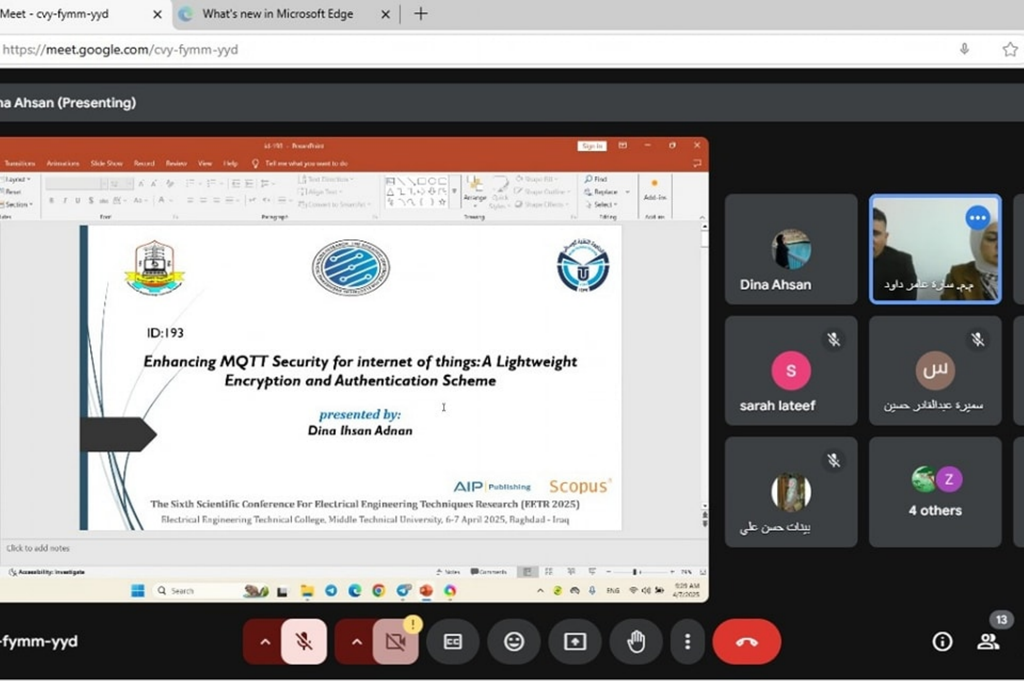Open options on the highlighted video tile
Viewport: 1024px width, 681px height.
click(977, 218)
